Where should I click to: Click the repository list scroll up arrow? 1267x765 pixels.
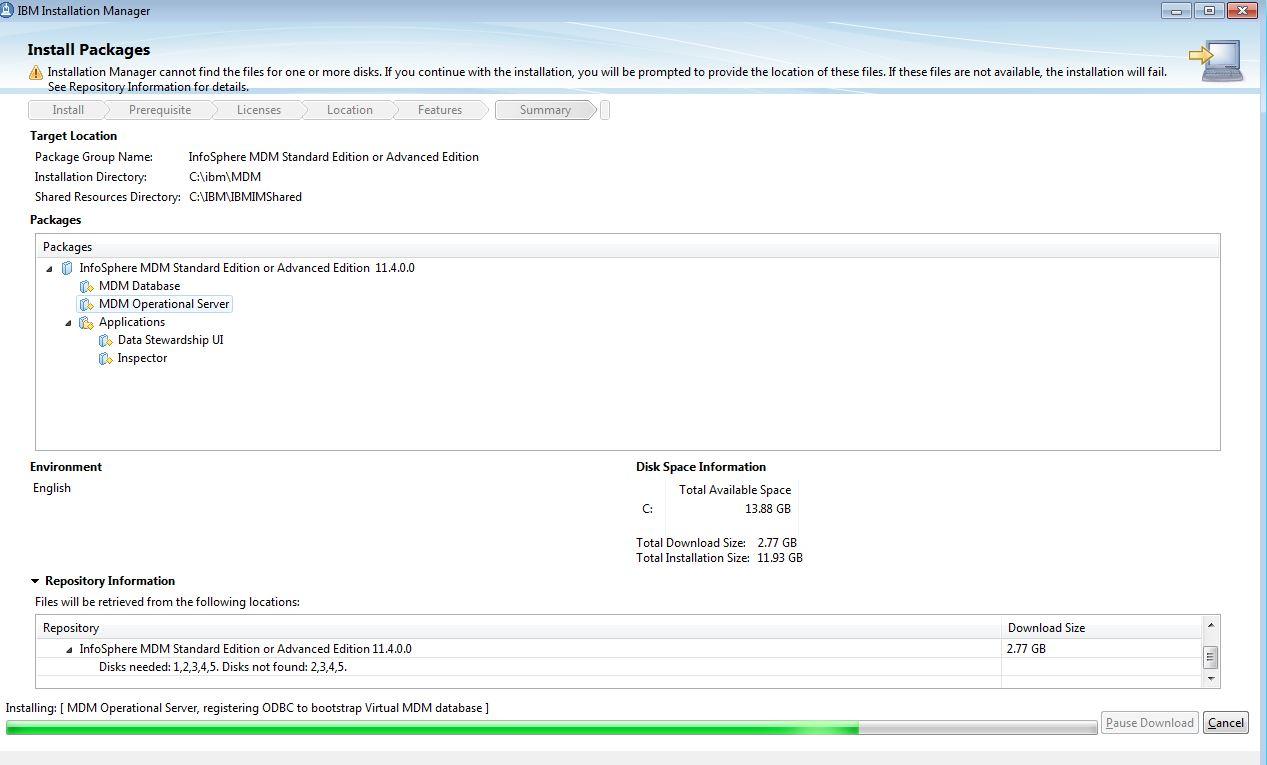click(x=1211, y=625)
